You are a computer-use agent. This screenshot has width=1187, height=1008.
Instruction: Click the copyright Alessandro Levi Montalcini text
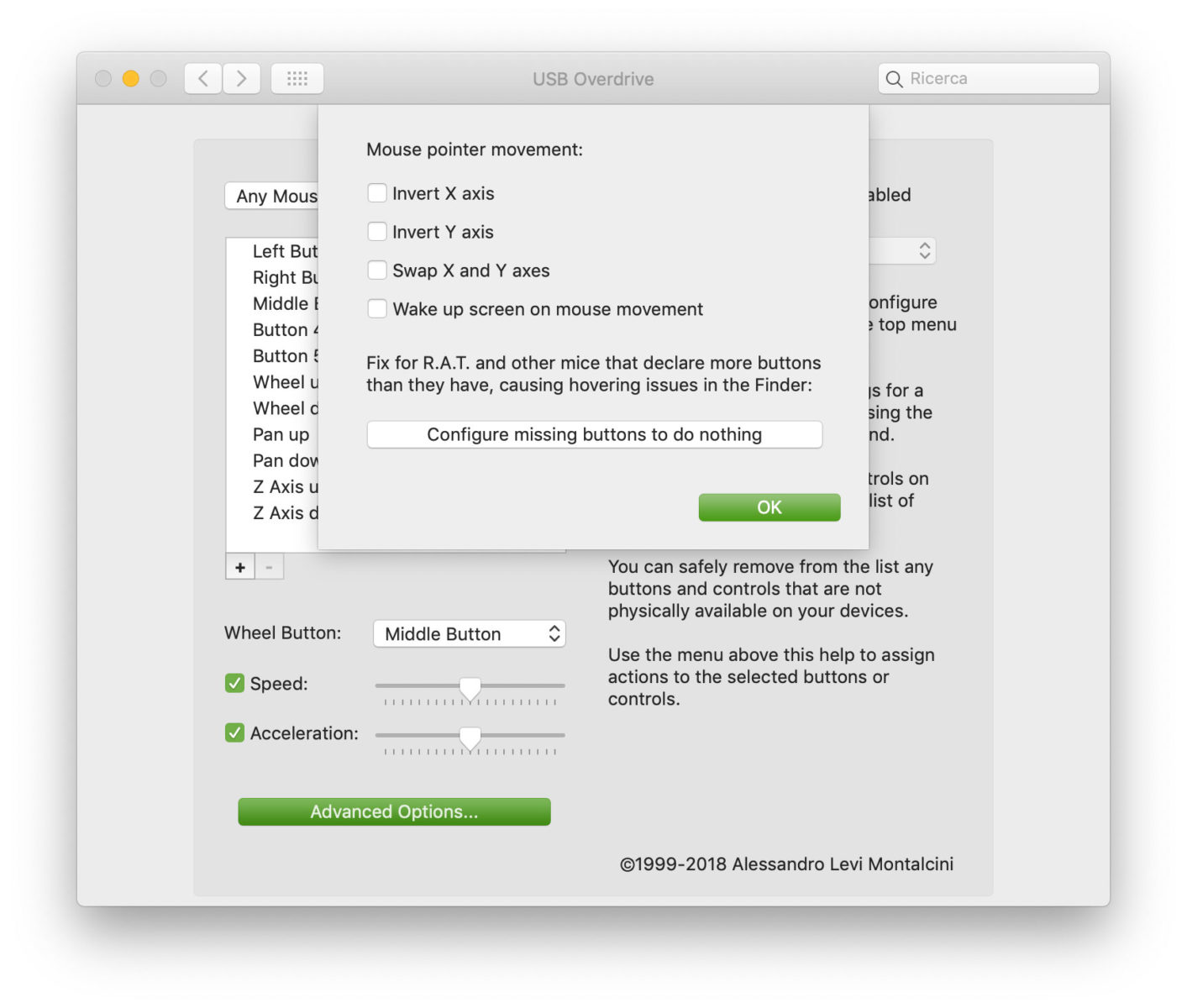pos(786,864)
